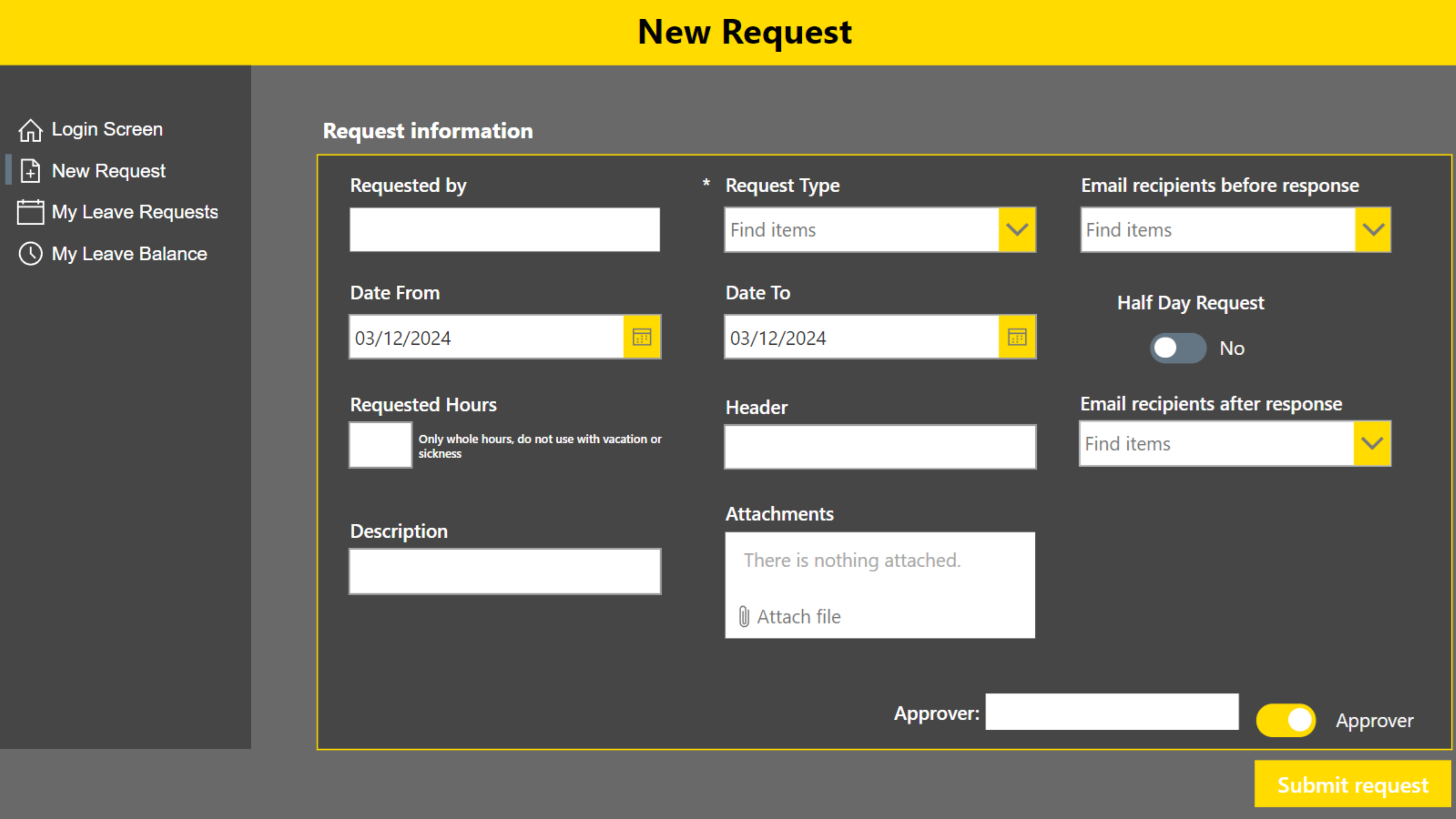Expand the Request Type dropdown
The image size is (1456, 819).
[1017, 229]
